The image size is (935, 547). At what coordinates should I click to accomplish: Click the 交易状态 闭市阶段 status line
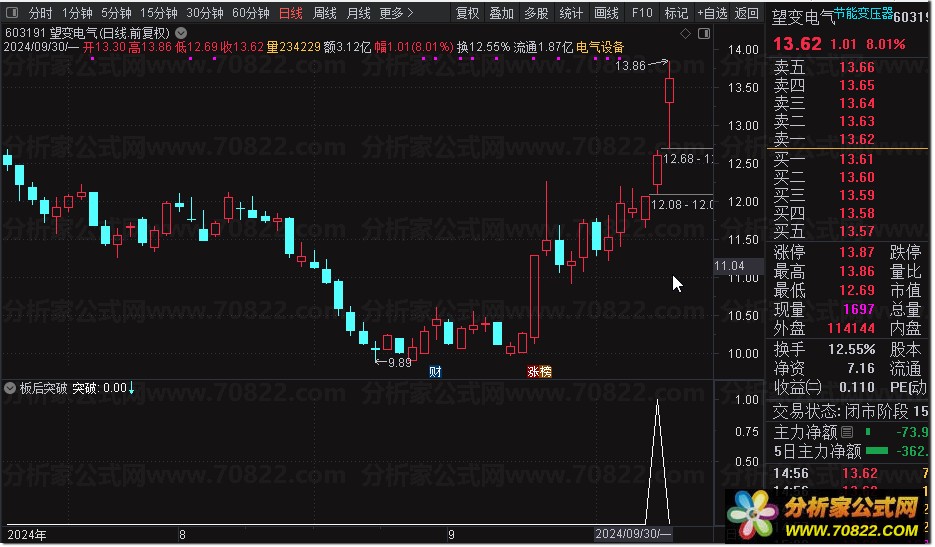tap(850, 412)
